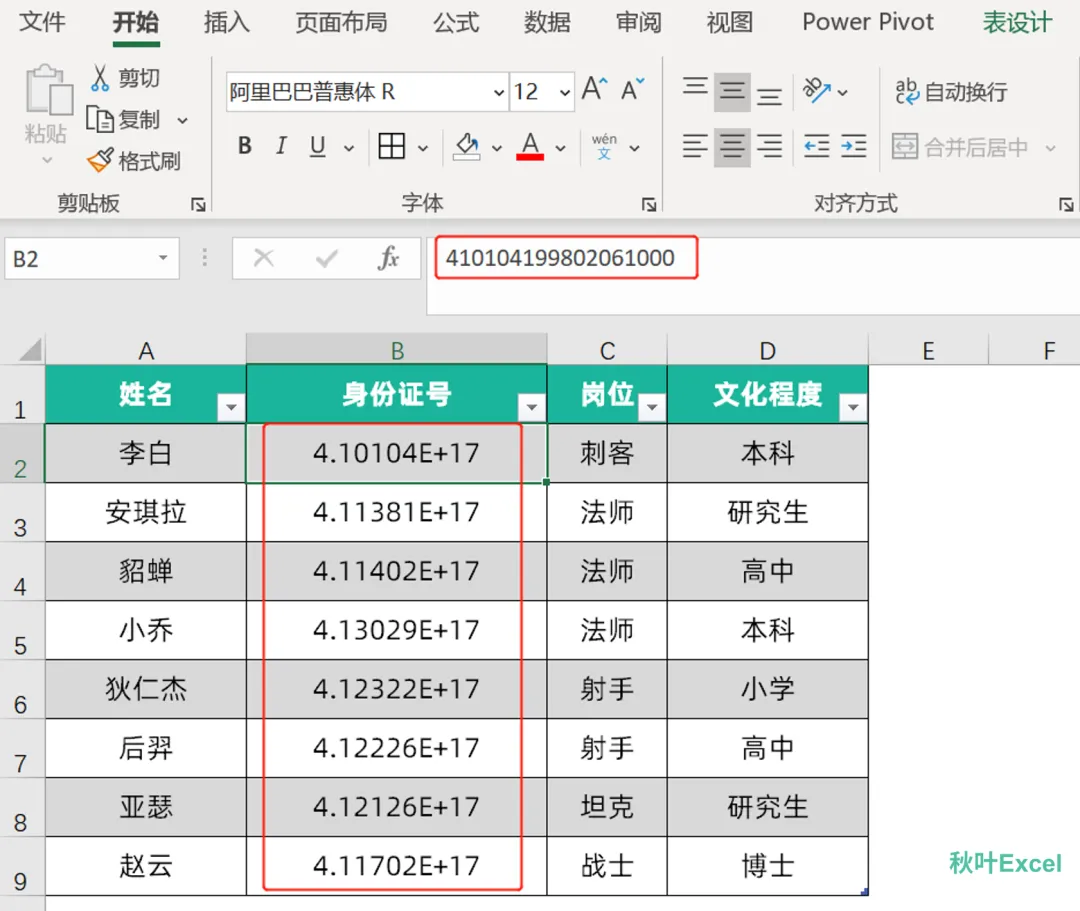
Task: Toggle horizontal center alignment
Action: [732, 147]
